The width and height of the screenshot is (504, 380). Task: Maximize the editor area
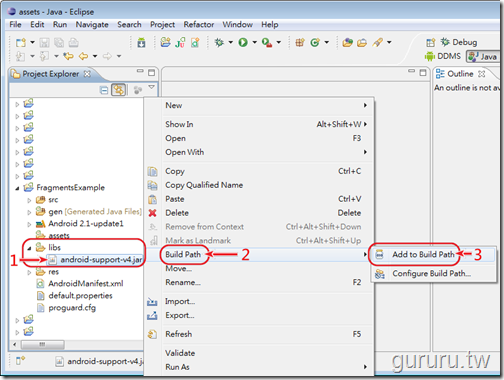(423, 72)
